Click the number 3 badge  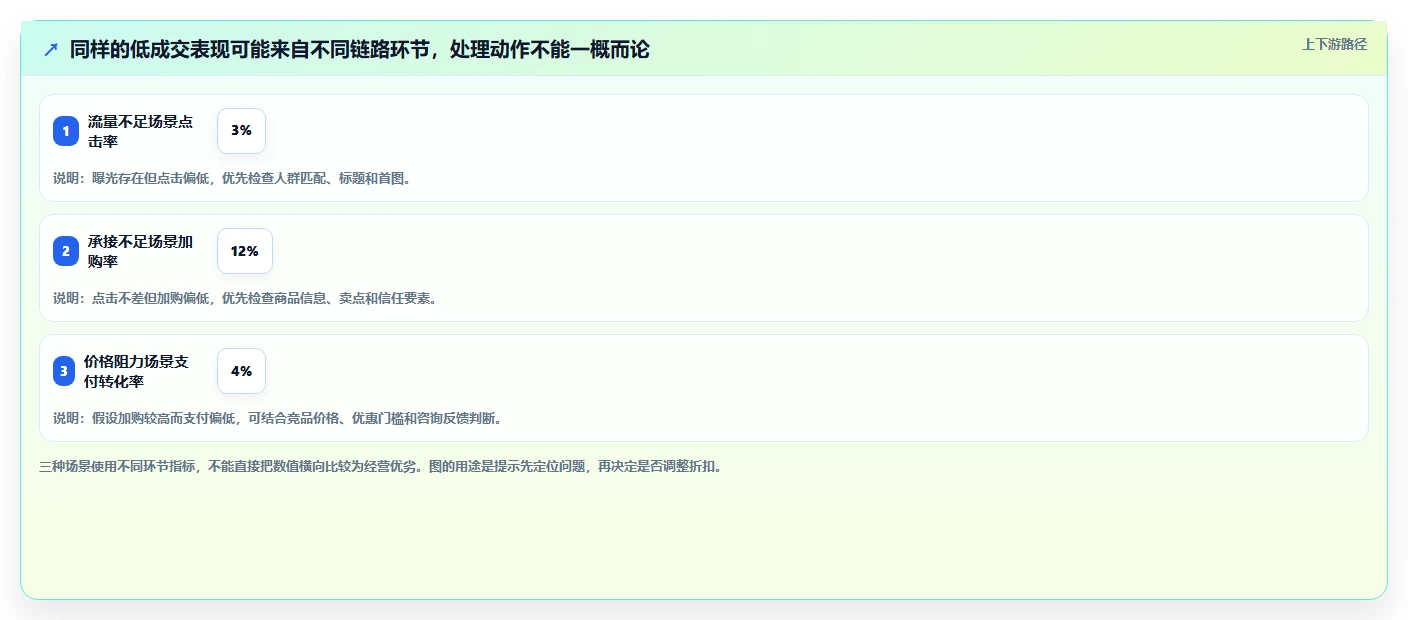tap(64, 371)
